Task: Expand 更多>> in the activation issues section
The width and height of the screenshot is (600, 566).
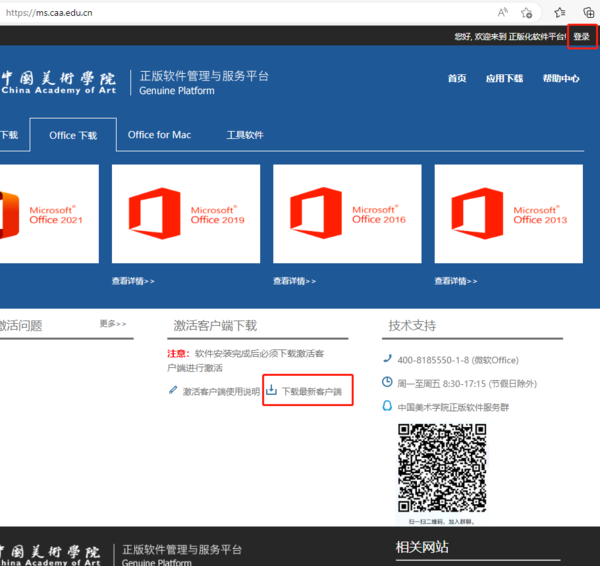Action: tap(113, 324)
